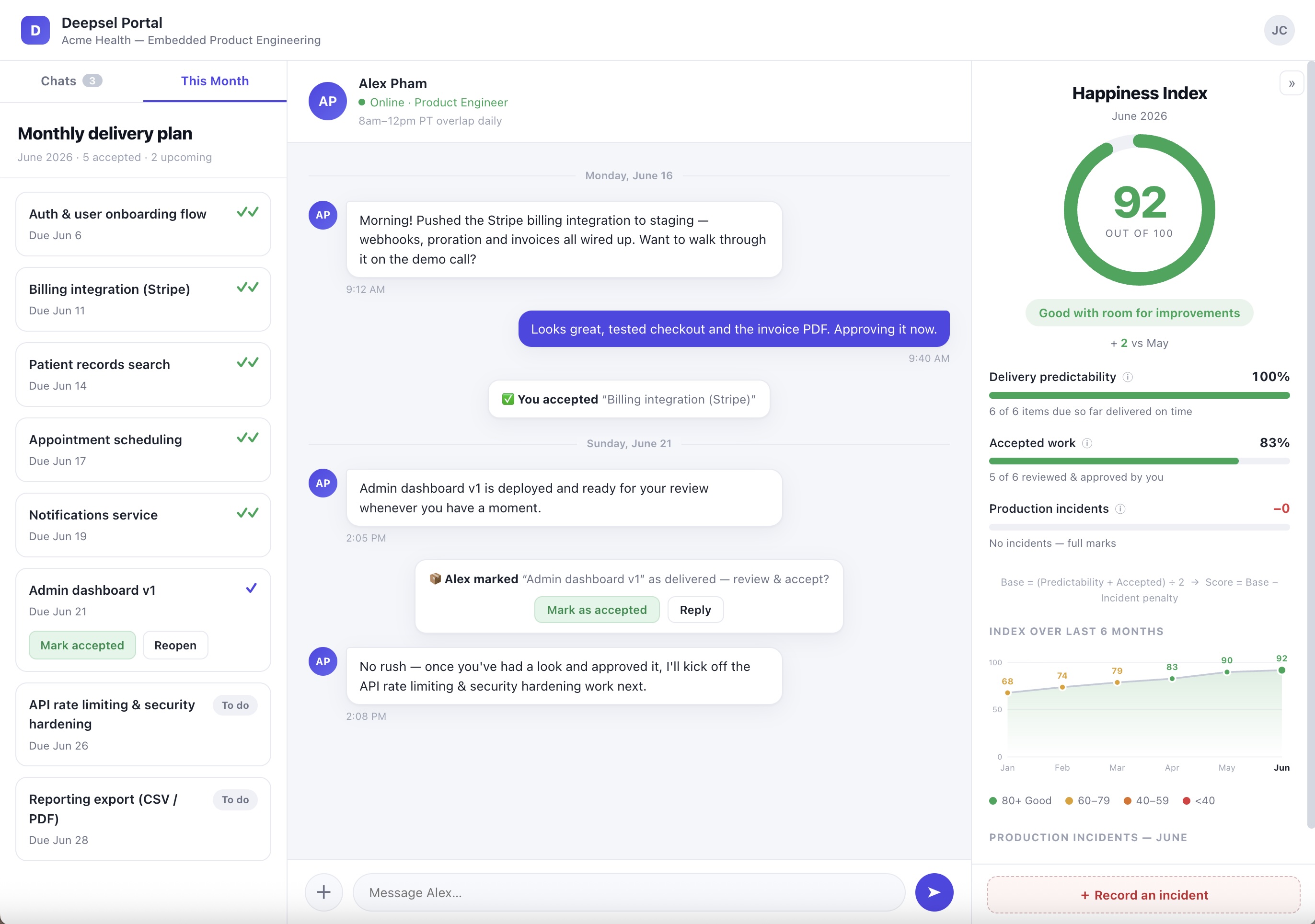Click AP avatar beside 'No rush' message
Viewport: 1315px width, 924px height.
tap(323, 661)
